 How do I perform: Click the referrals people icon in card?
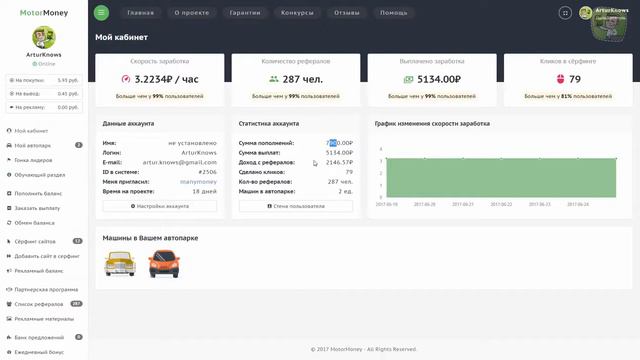click(273, 79)
